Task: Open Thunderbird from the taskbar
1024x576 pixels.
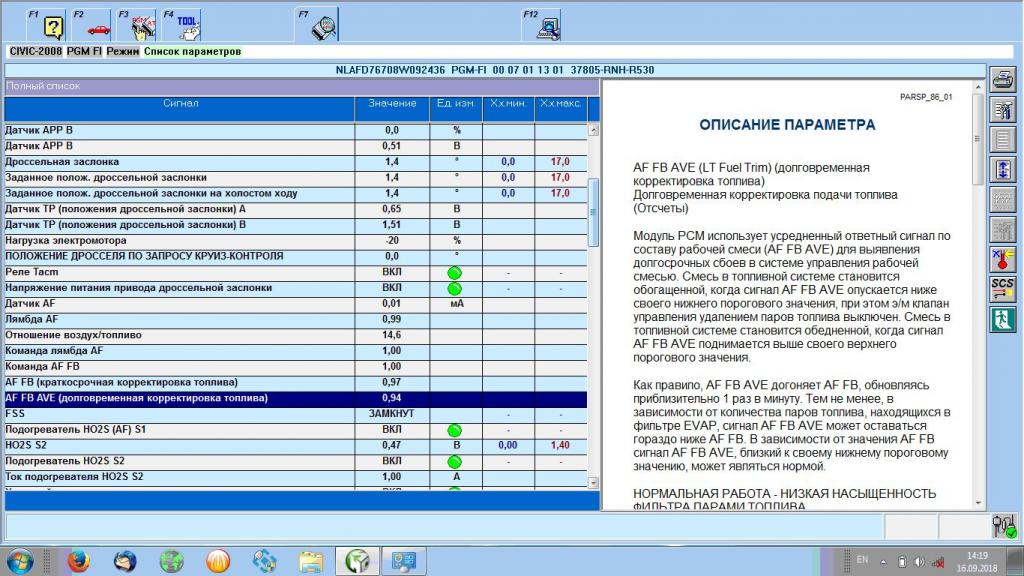Action: tap(125, 561)
